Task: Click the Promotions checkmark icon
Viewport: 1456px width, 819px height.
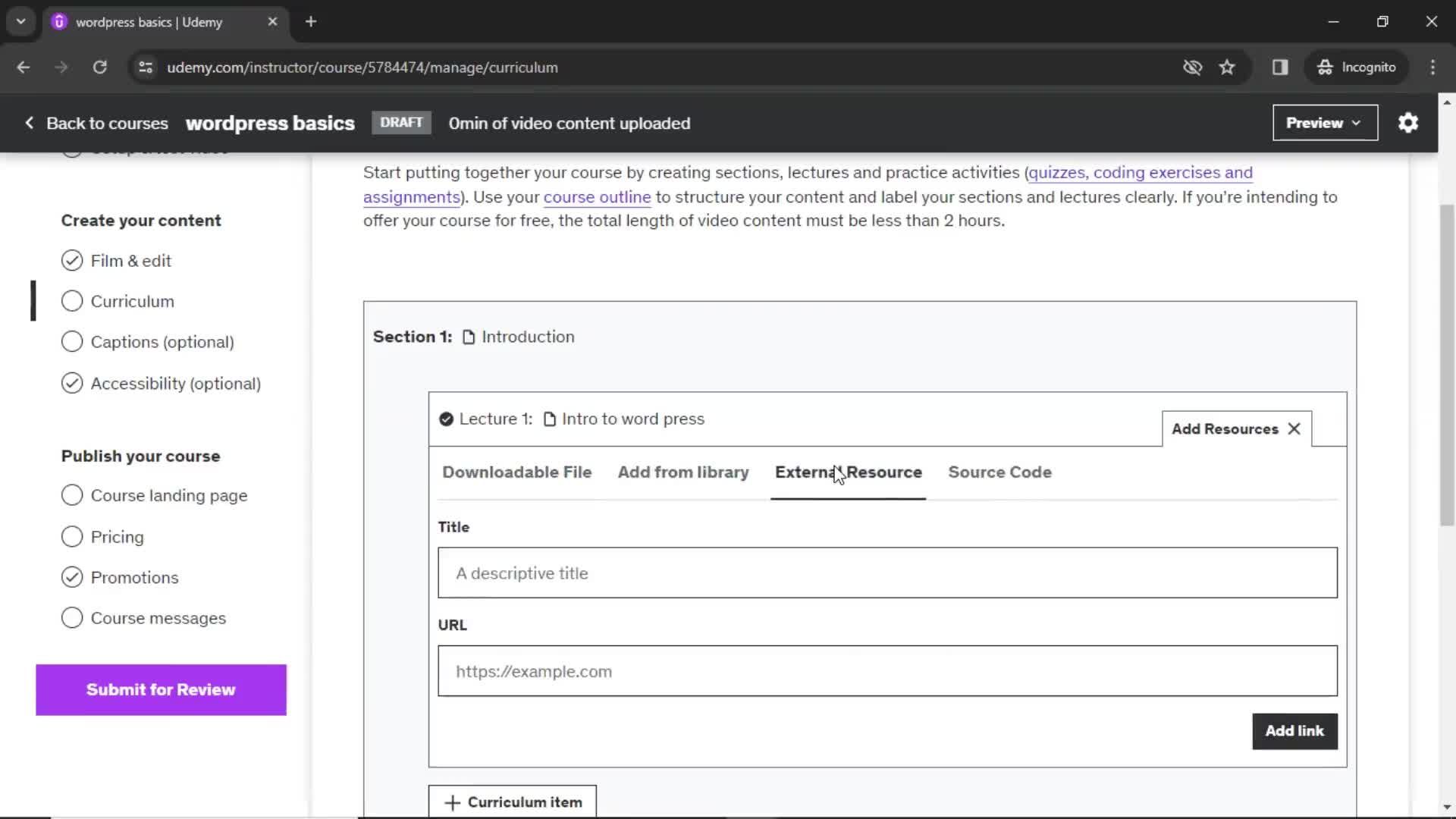Action: click(x=72, y=577)
